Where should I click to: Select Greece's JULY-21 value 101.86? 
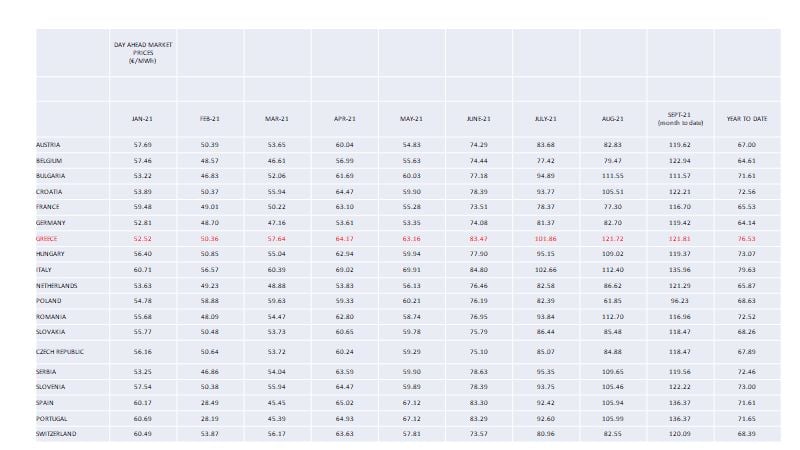545,239
